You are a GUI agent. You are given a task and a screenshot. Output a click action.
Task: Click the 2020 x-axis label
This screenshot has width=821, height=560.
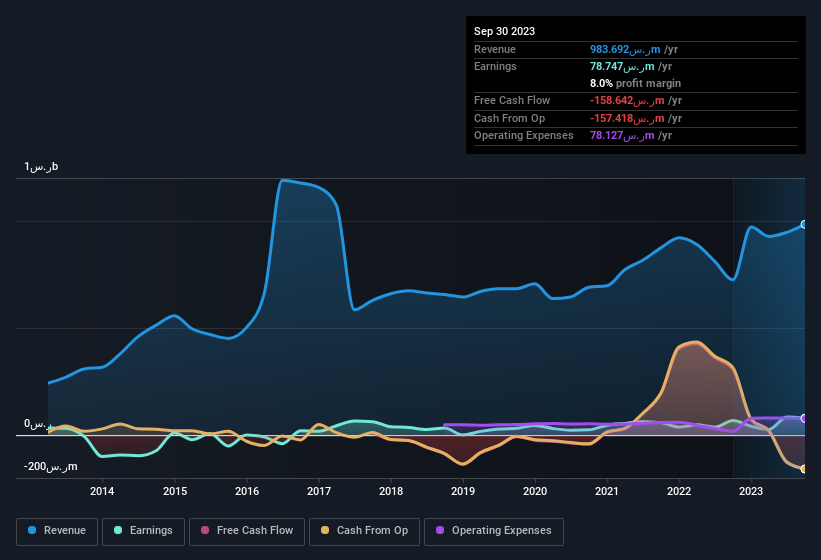click(535, 491)
